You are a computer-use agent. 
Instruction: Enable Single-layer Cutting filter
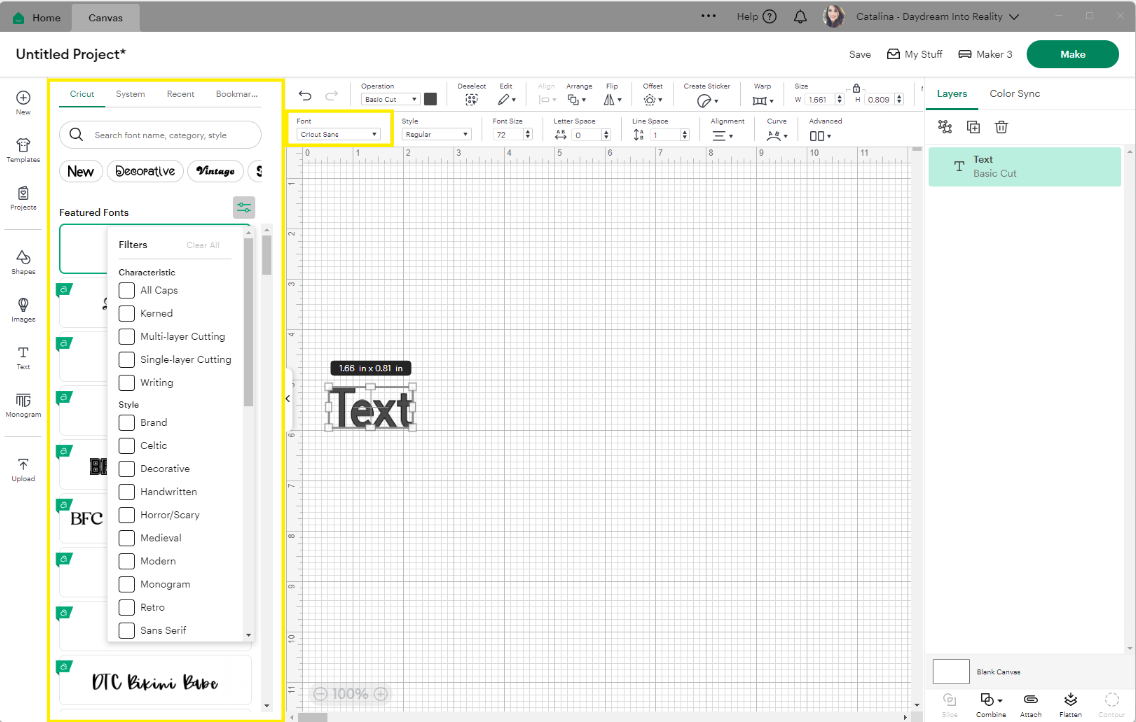point(127,360)
